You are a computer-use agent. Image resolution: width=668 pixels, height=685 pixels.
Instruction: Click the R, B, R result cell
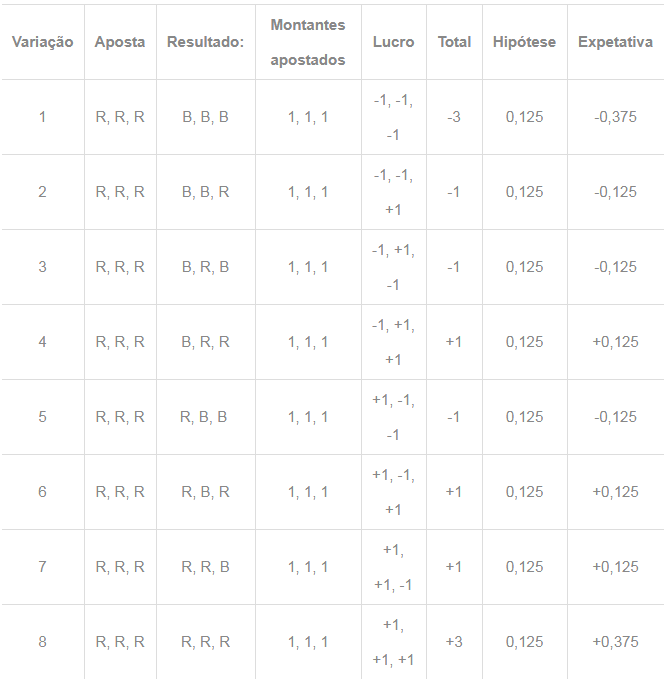point(205,492)
